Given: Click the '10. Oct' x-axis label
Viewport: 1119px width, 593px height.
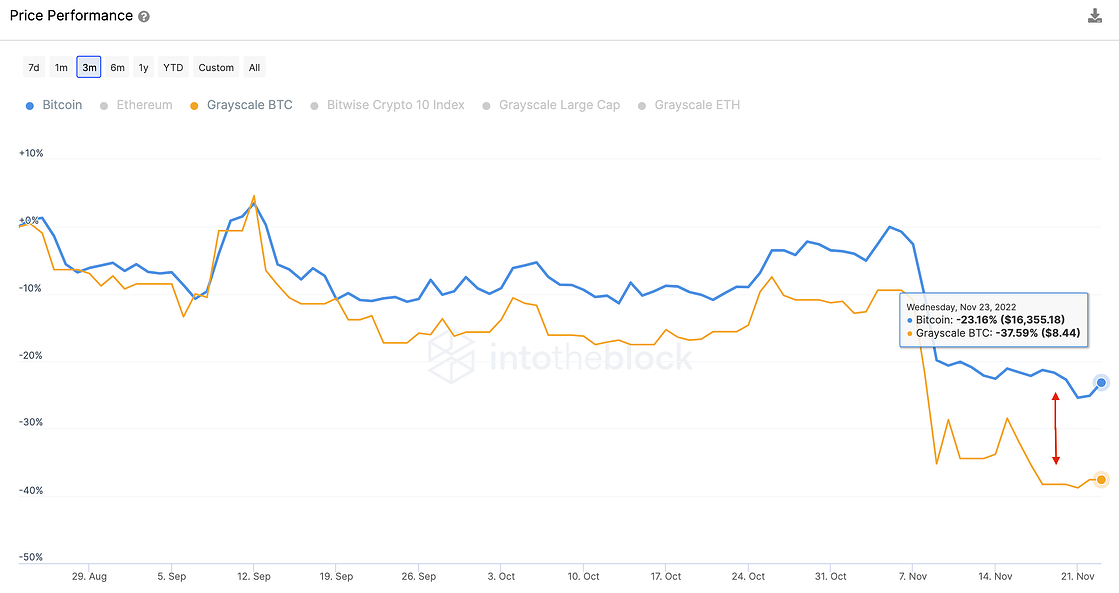Looking at the screenshot, I should point(583,576).
